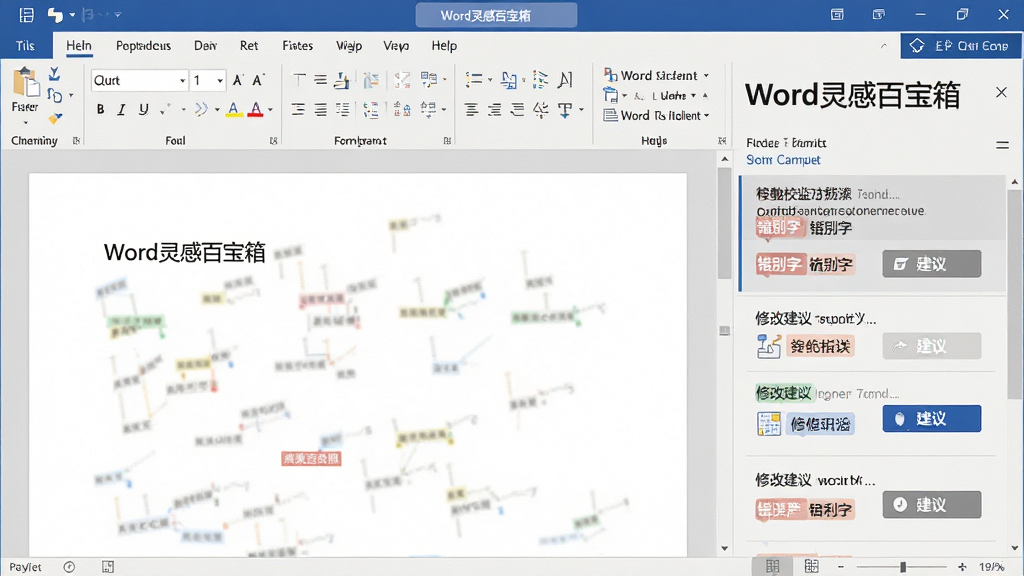Open the Tils tab
This screenshot has width=1024, height=576.
point(25,46)
